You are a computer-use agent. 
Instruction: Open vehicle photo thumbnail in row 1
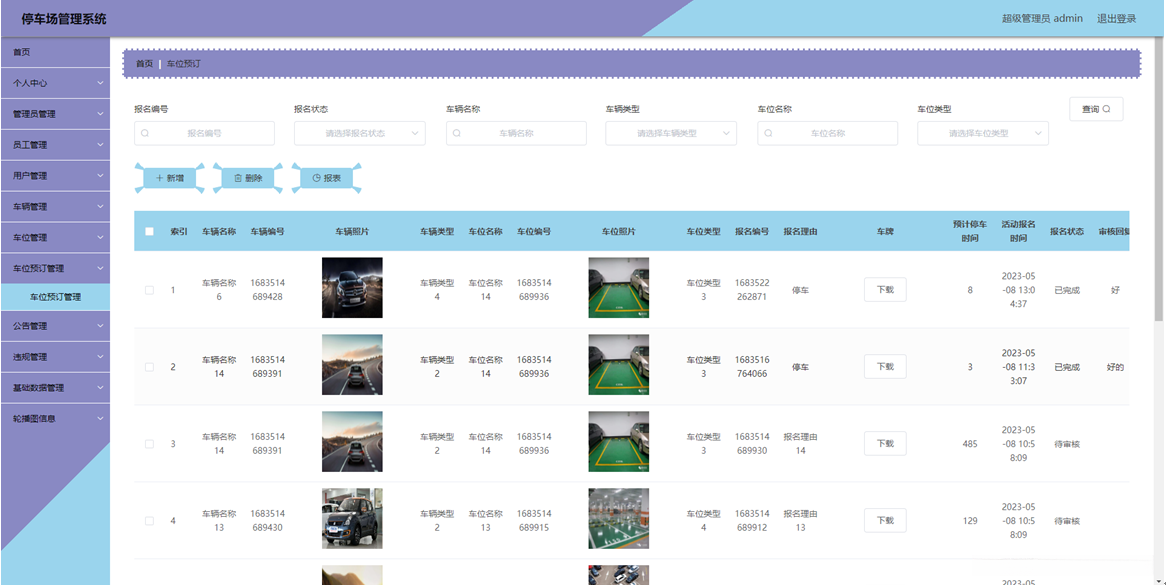352,288
